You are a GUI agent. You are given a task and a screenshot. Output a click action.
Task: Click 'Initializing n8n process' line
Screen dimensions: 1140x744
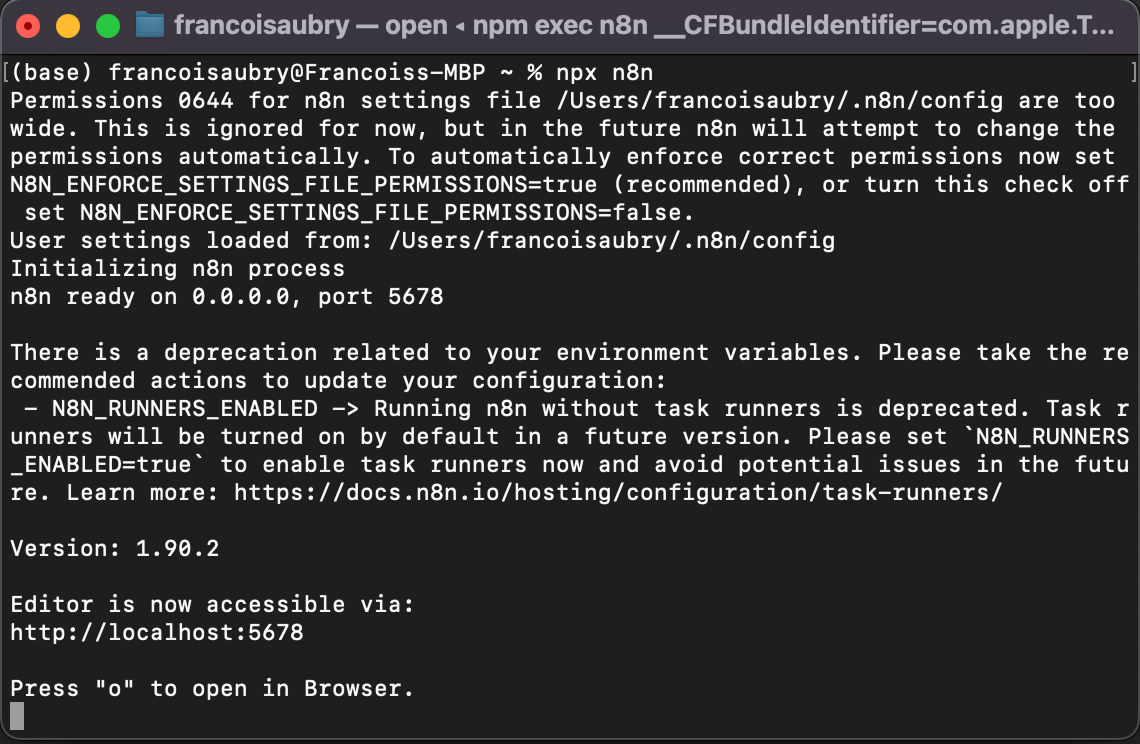(x=177, y=268)
